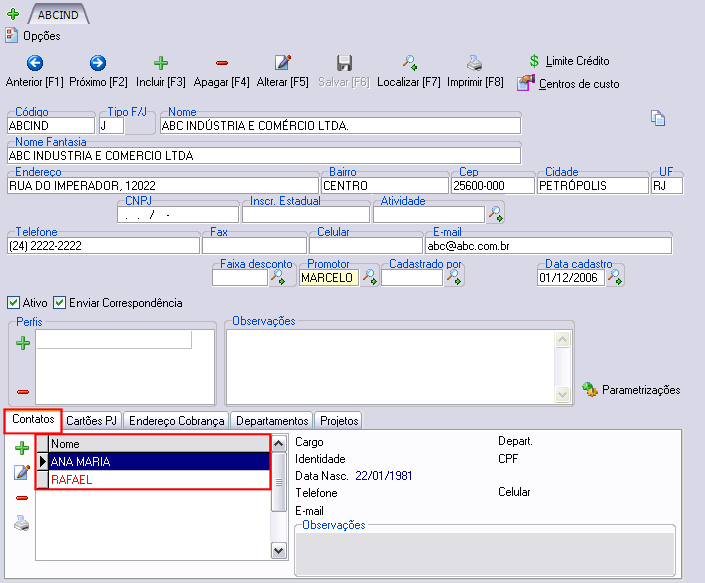Click the Salvar [F6] floppy icon
The image size is (705, 583).
pyautogui.click(x=344, y=63)
